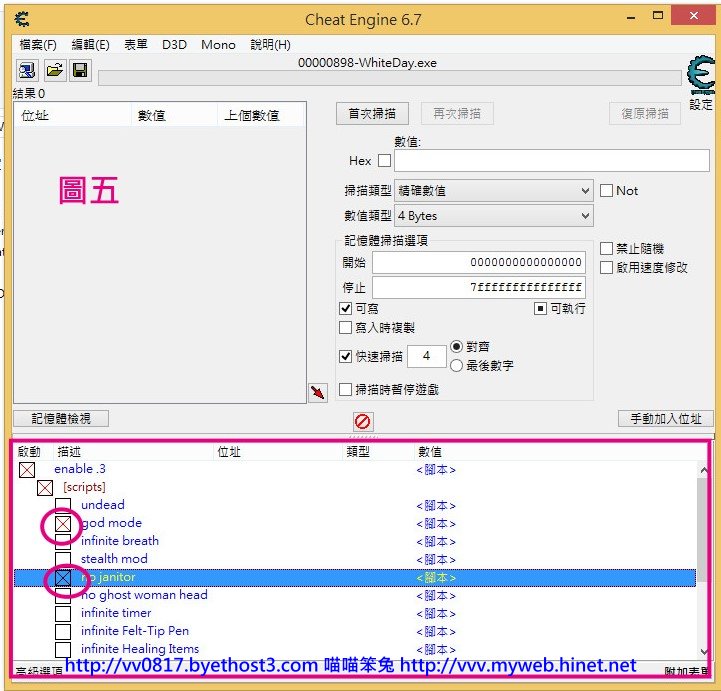721x691 pixels.
Task: Click the god mode <腳本> value cell
Action: coord(436,524)
